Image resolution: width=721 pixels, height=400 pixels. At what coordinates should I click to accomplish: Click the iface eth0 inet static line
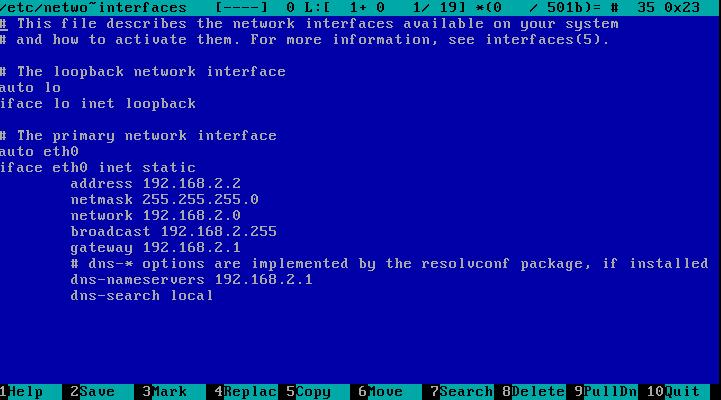pyautogui.click(x=98, y=168)
